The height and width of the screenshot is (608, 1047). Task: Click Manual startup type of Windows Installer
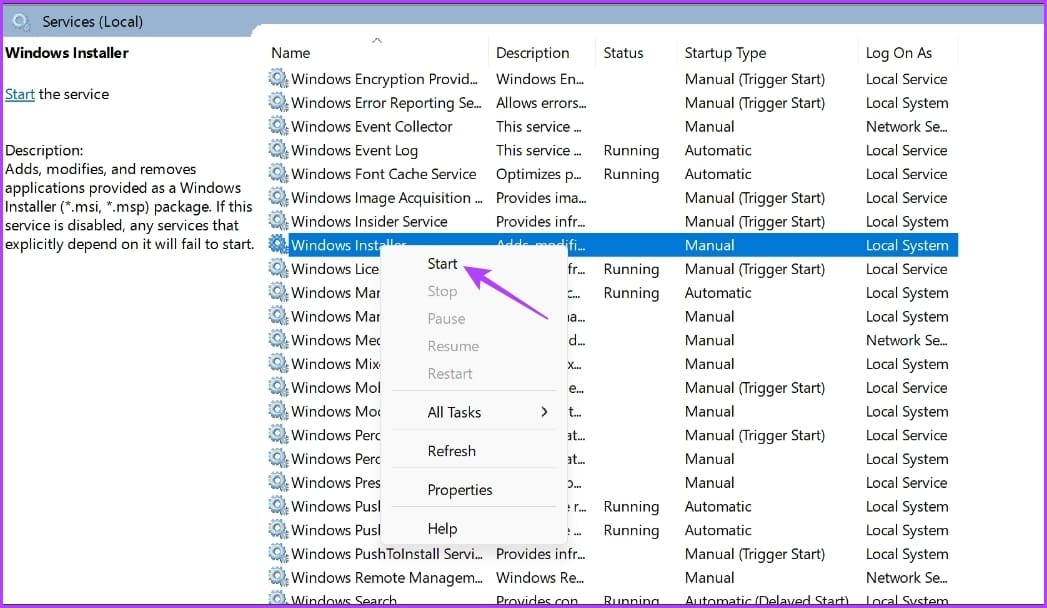[x=709, y=245]
